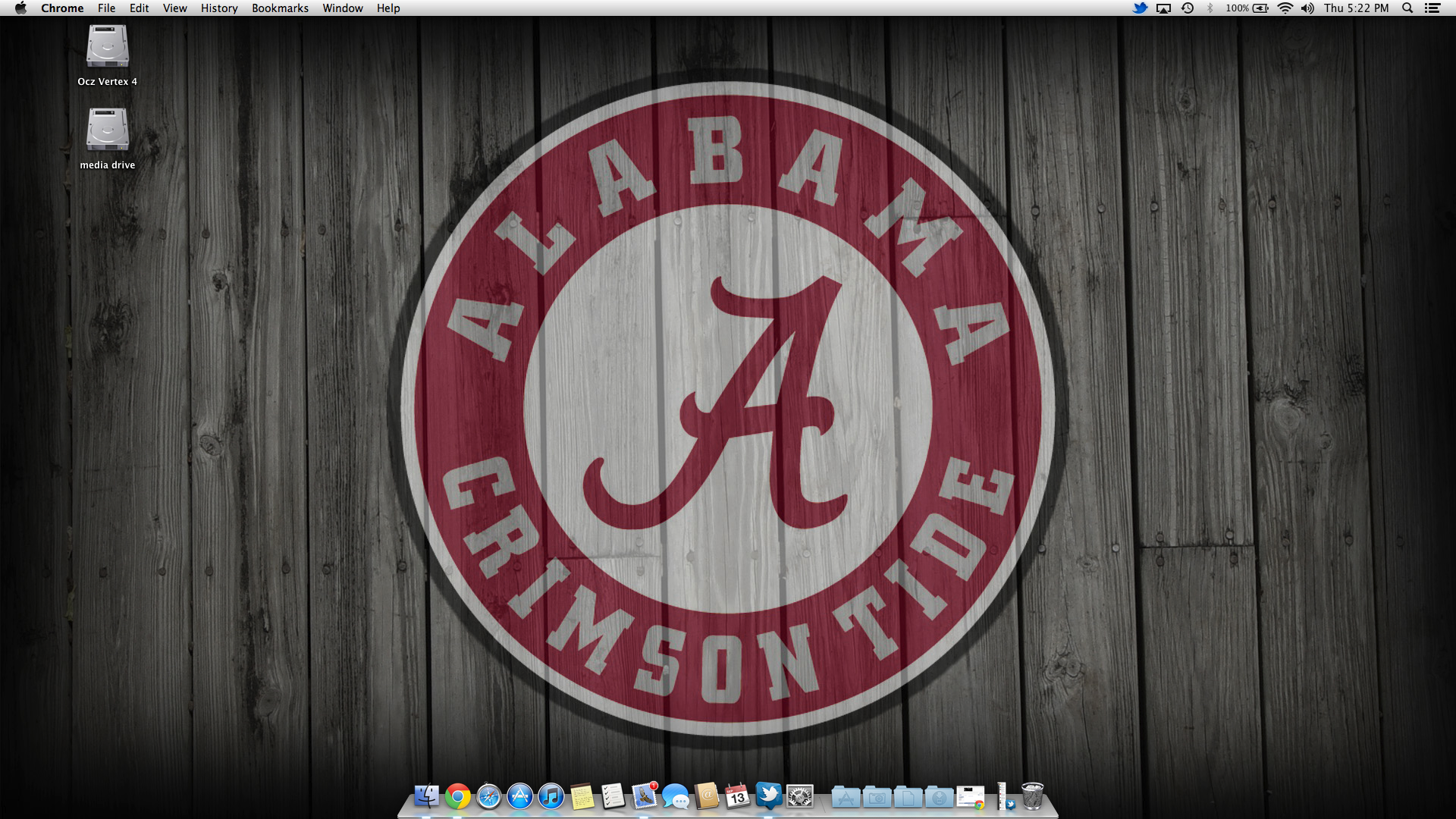Open Calendar showing 13 in Dock
Screen dimensions: 1456x819
point(737,796)
